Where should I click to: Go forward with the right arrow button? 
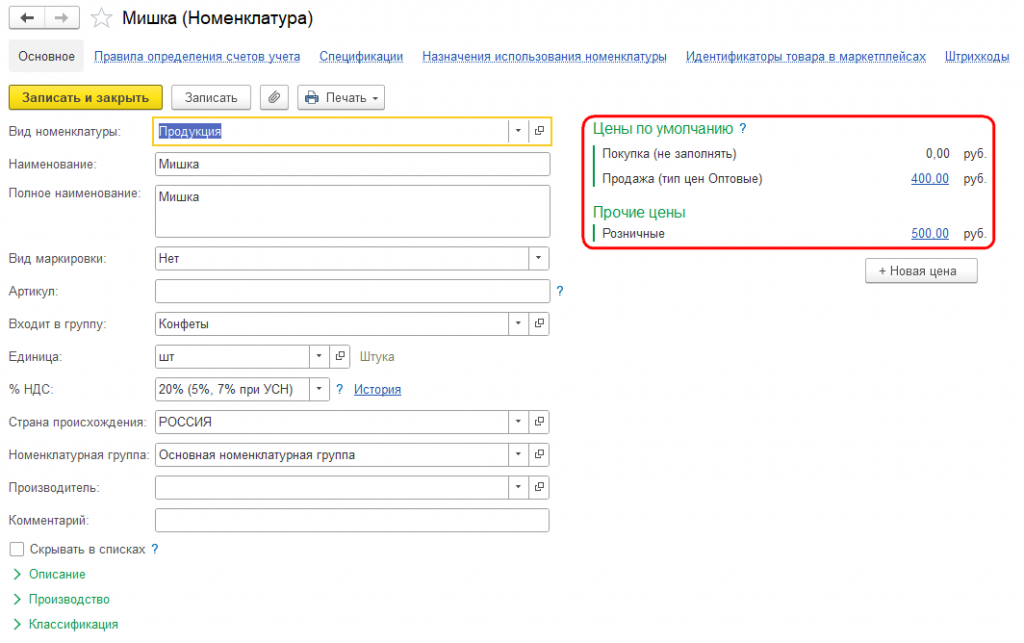[62, 18]
